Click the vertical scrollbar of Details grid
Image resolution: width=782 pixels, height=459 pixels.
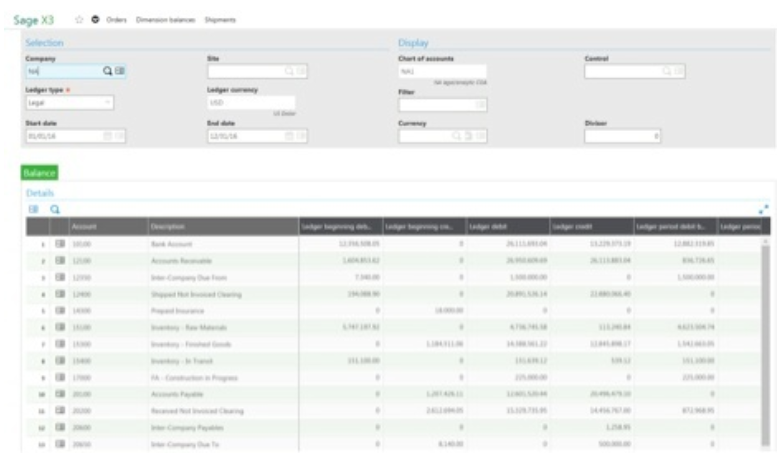click(766, 344)
